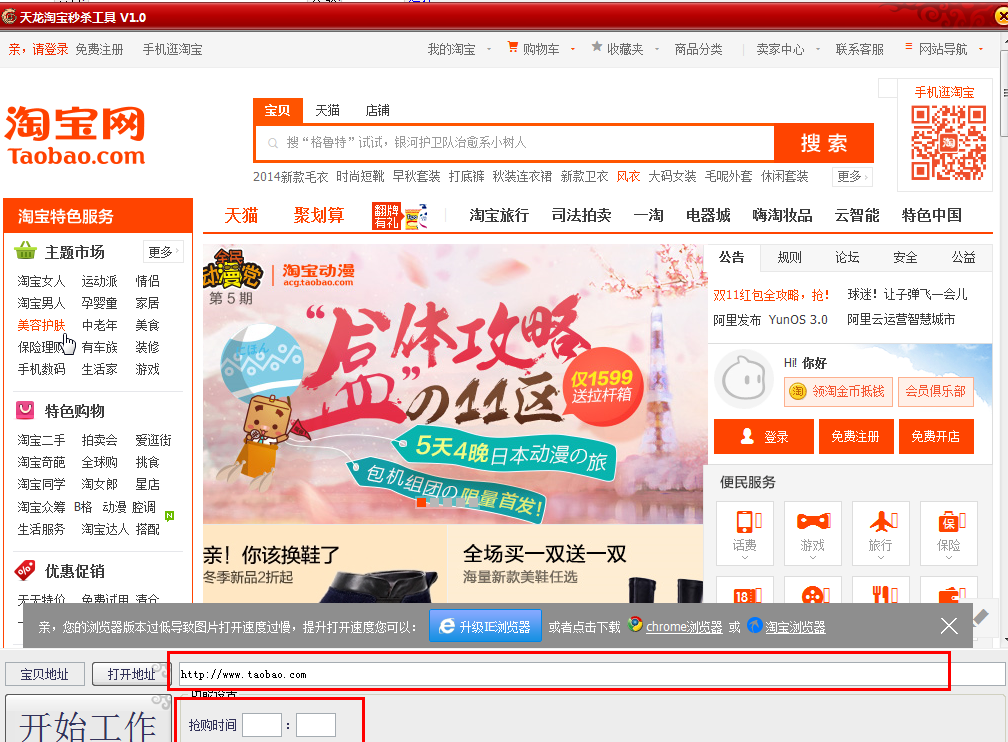Image resolution: width=1008 pixels, height=742 pixels.
Task: Select the 店铺 search tab
Action: [377, 111]
